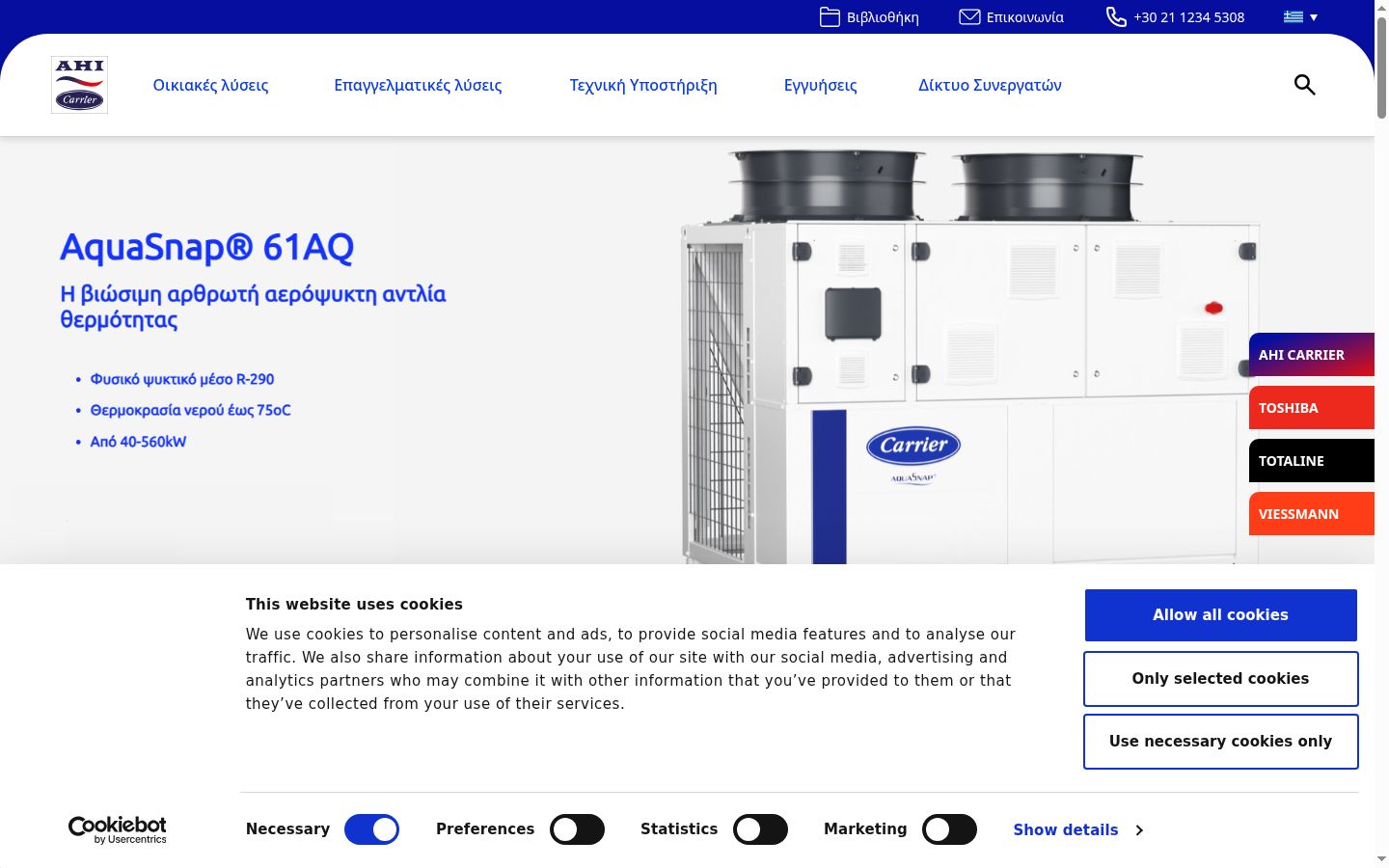
Task: Enable the Marketing cookies switch
Action: pyautogui.click(x=949, y=829)
